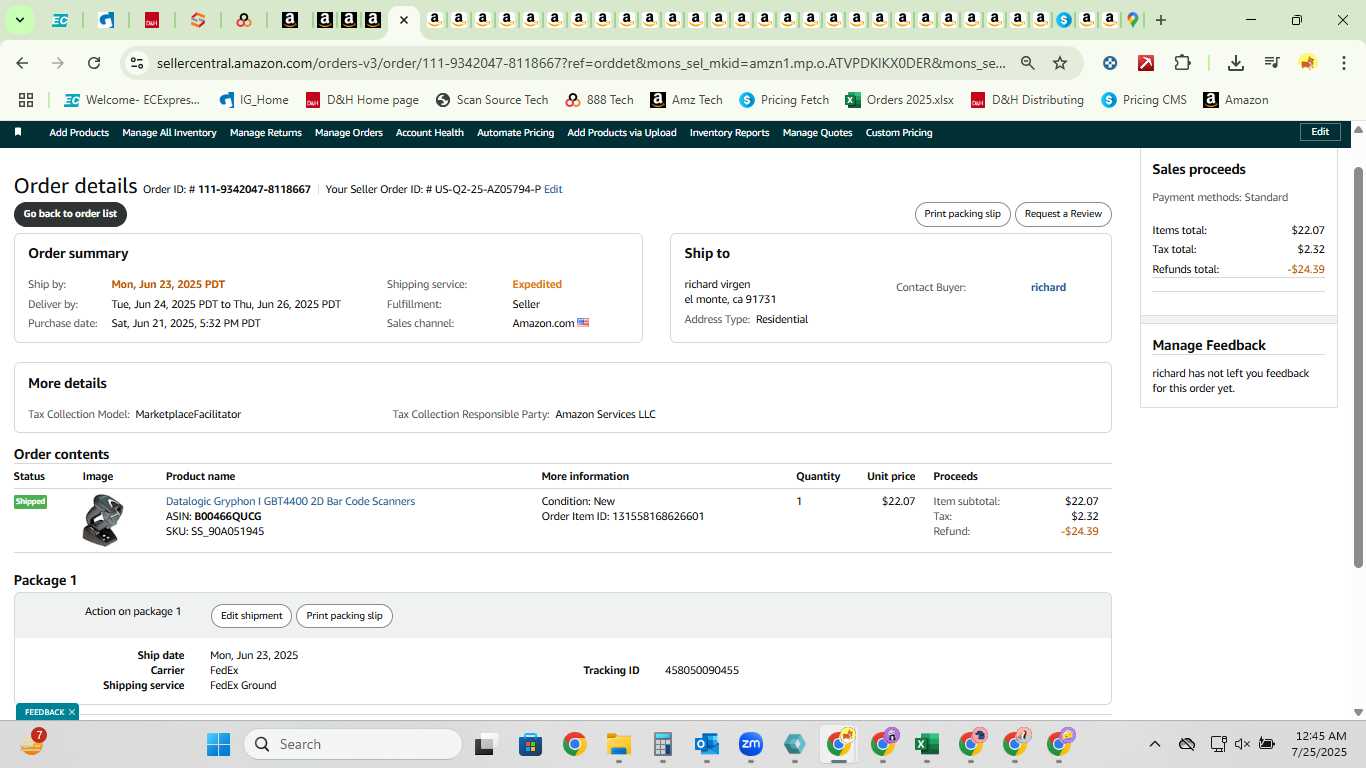The width and height of the screenshot is (1366, 768).
Task: Open Excel from taskbar
Action: click(926, 744)
